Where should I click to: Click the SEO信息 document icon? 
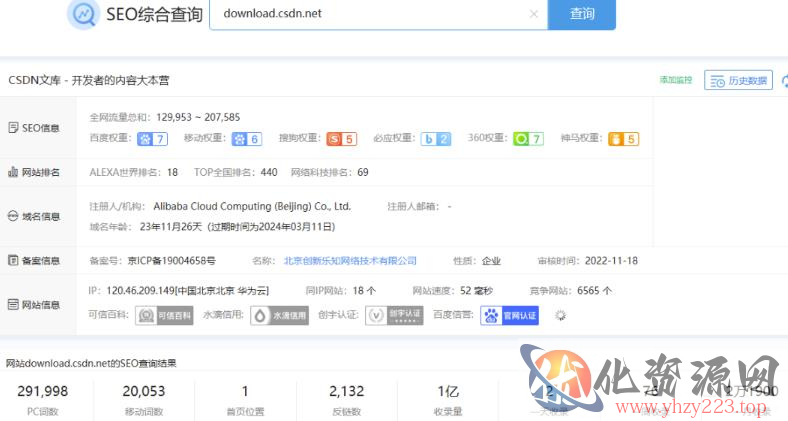13,128
